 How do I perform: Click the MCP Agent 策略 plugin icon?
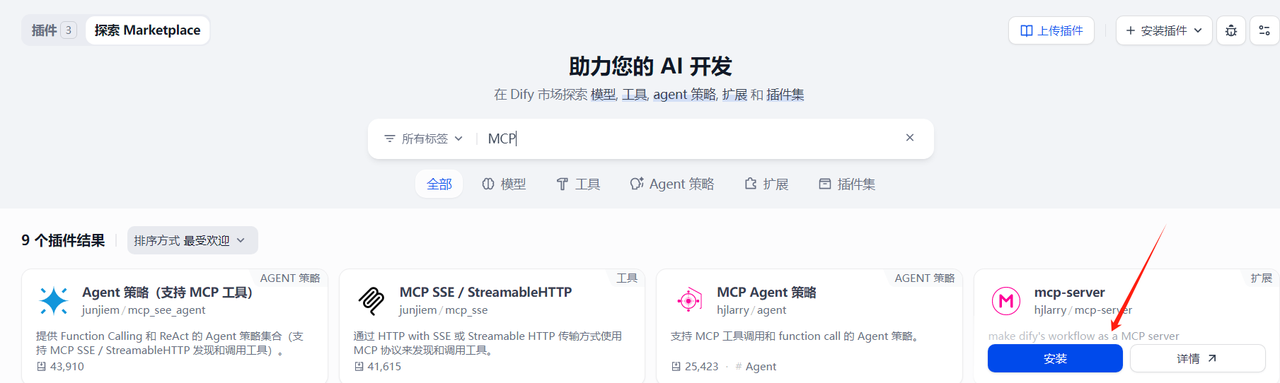[x=688, y=300]
